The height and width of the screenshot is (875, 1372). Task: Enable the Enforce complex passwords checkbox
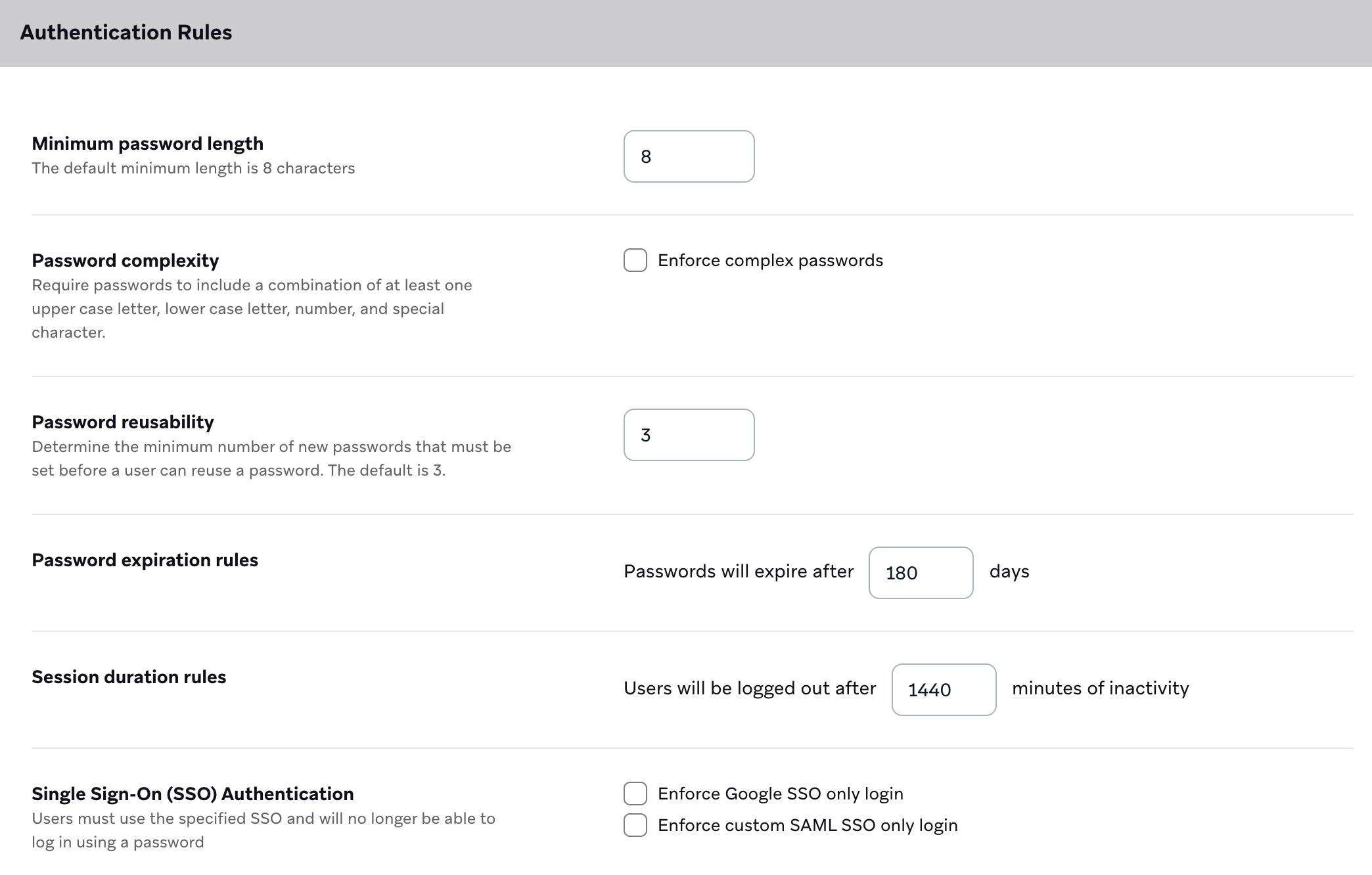[x=635, y=260]
